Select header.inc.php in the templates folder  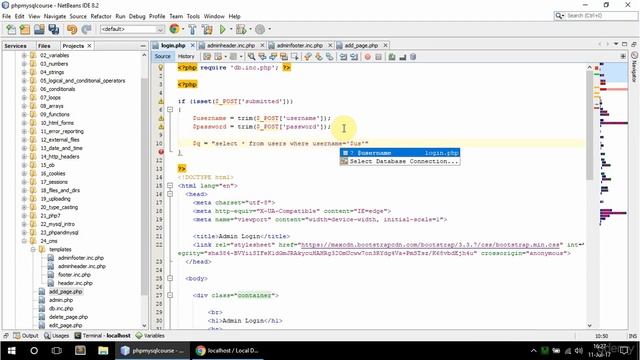click(x=75, y=283)
